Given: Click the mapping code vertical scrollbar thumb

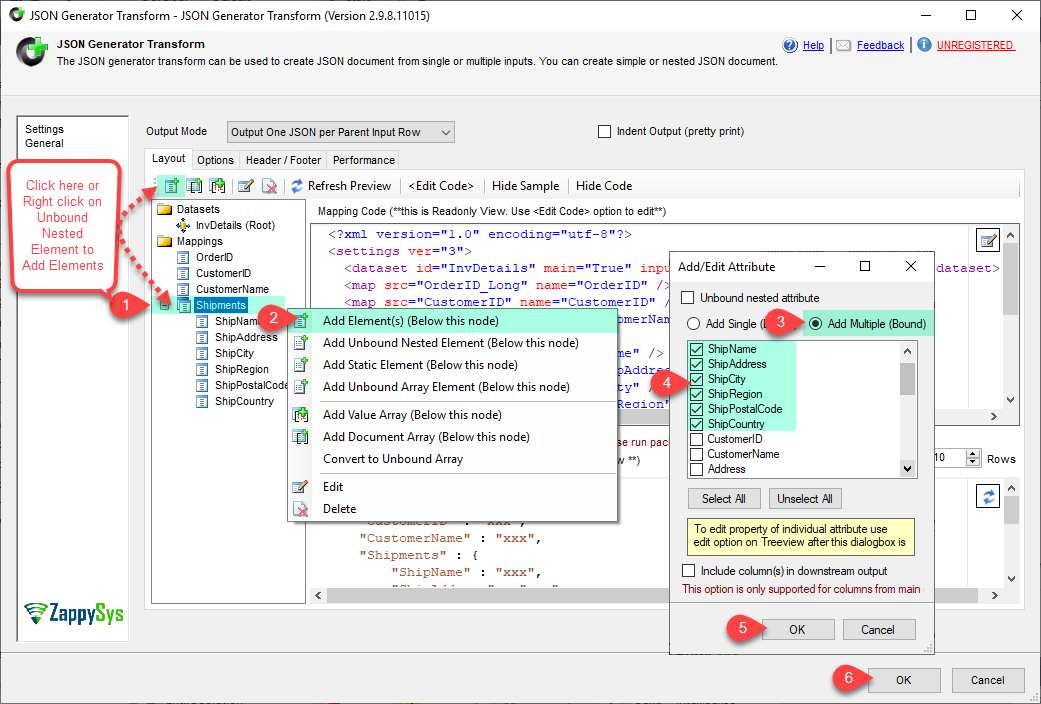Looking at the screenshot, I should pos(1010,279).
